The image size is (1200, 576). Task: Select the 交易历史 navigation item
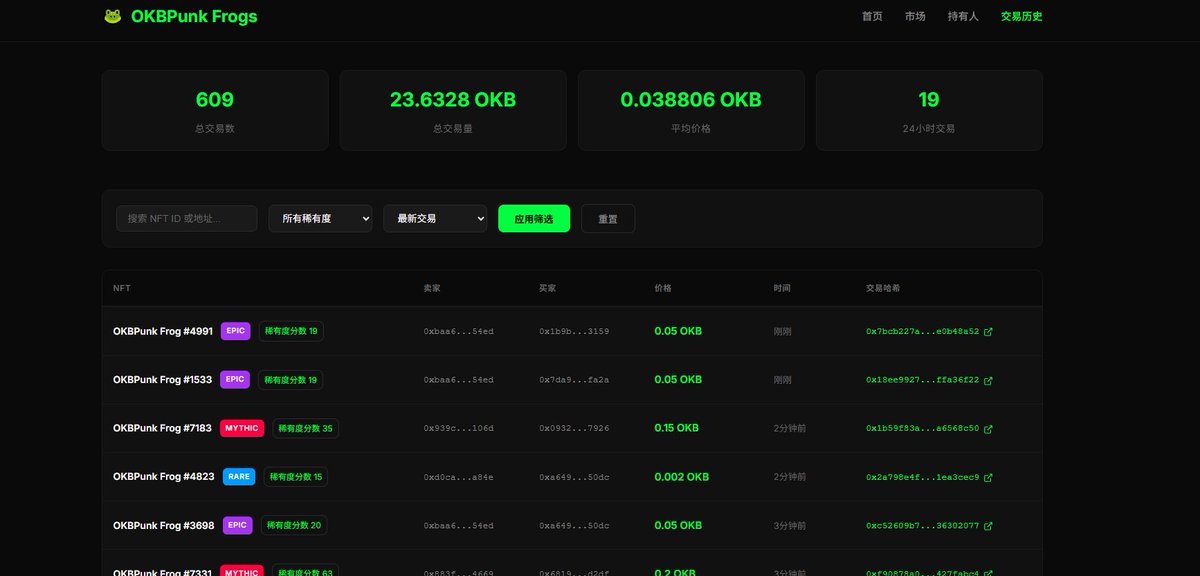(x=1022, y=16)
